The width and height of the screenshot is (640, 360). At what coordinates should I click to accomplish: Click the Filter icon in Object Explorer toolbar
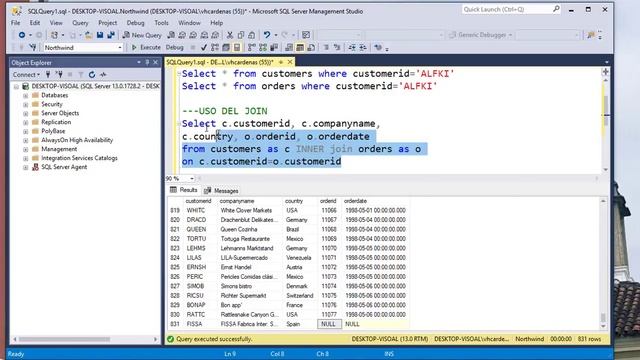point(81,75)
